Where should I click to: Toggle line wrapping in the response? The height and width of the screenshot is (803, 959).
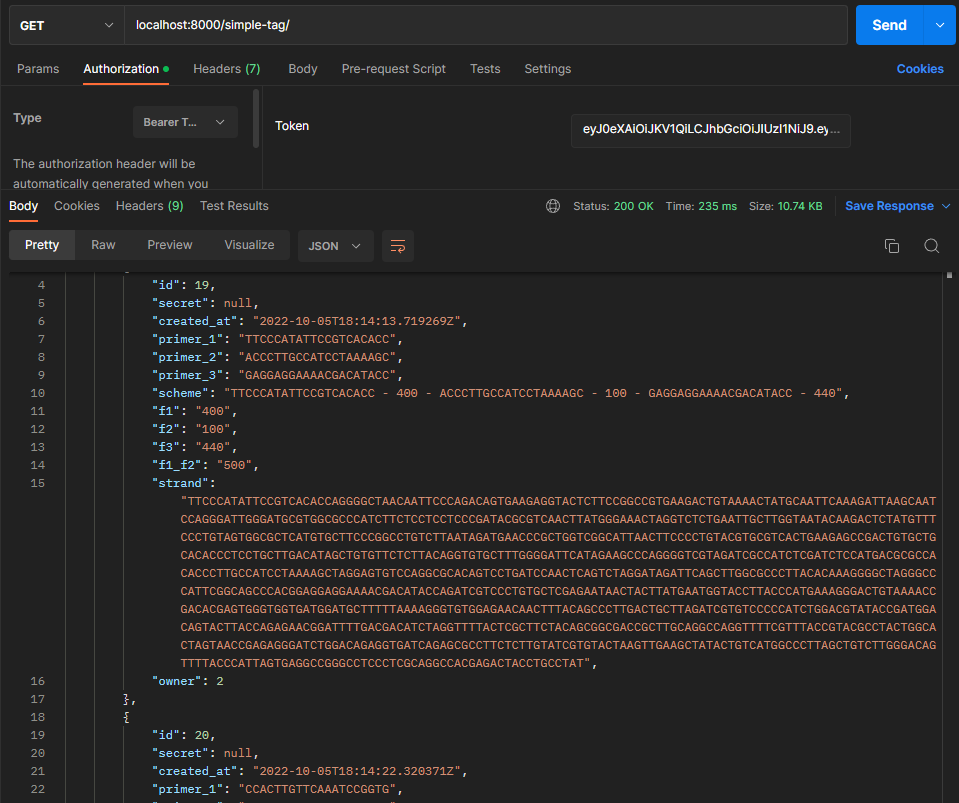(x=398, y=245)
